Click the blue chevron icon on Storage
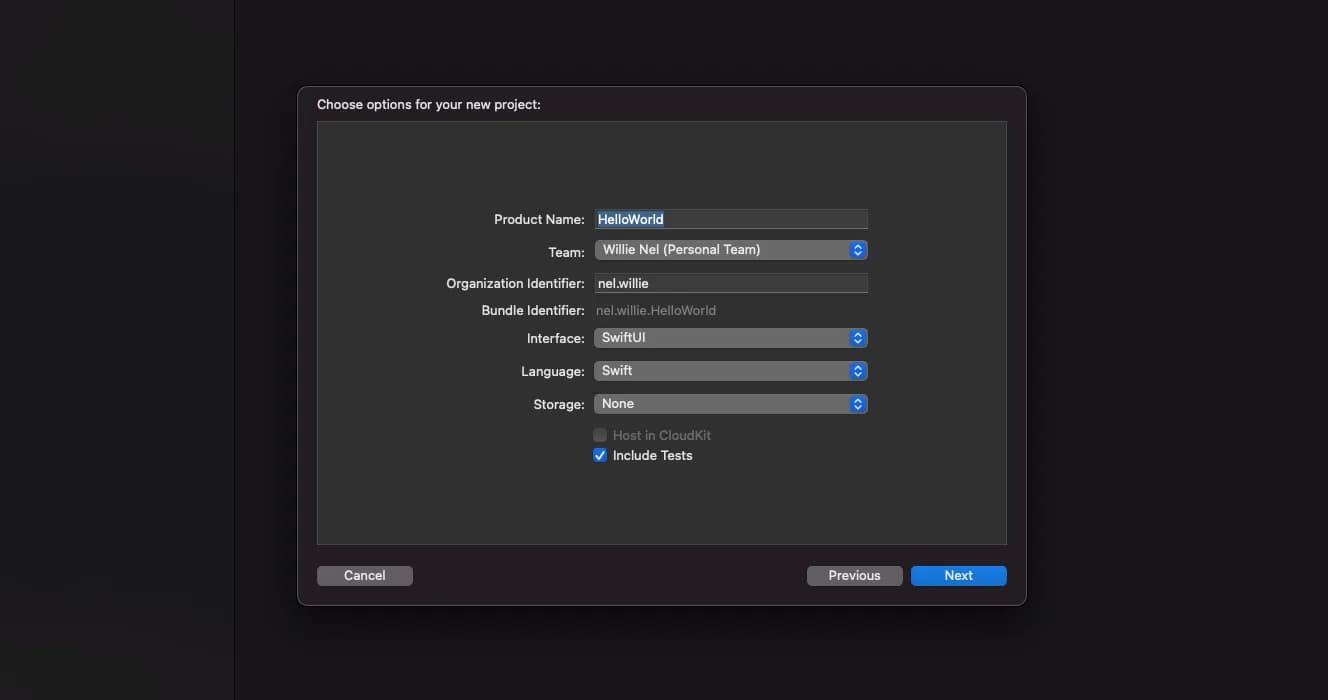Viewport: 1328px width, 700px height. coord(857,404)
